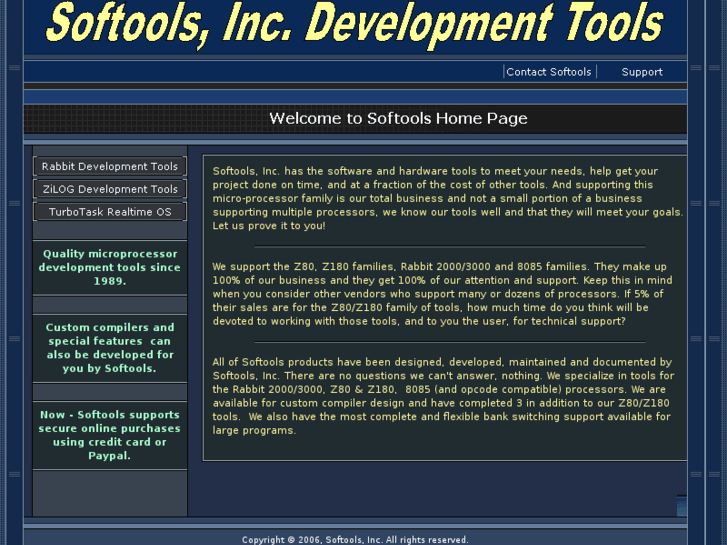Click the paragraph starting 'All of Softools products'
This screenshot has height=545, width=727.
coord(443,396)
